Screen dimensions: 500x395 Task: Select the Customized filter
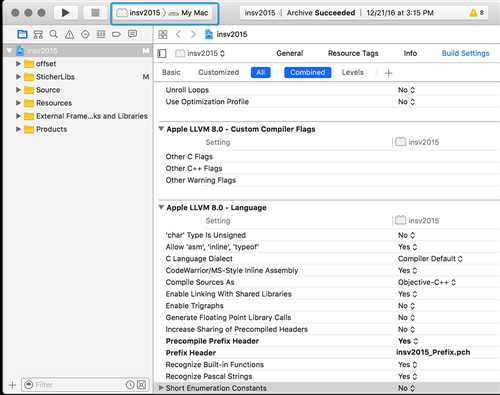(x=219, y=72)
